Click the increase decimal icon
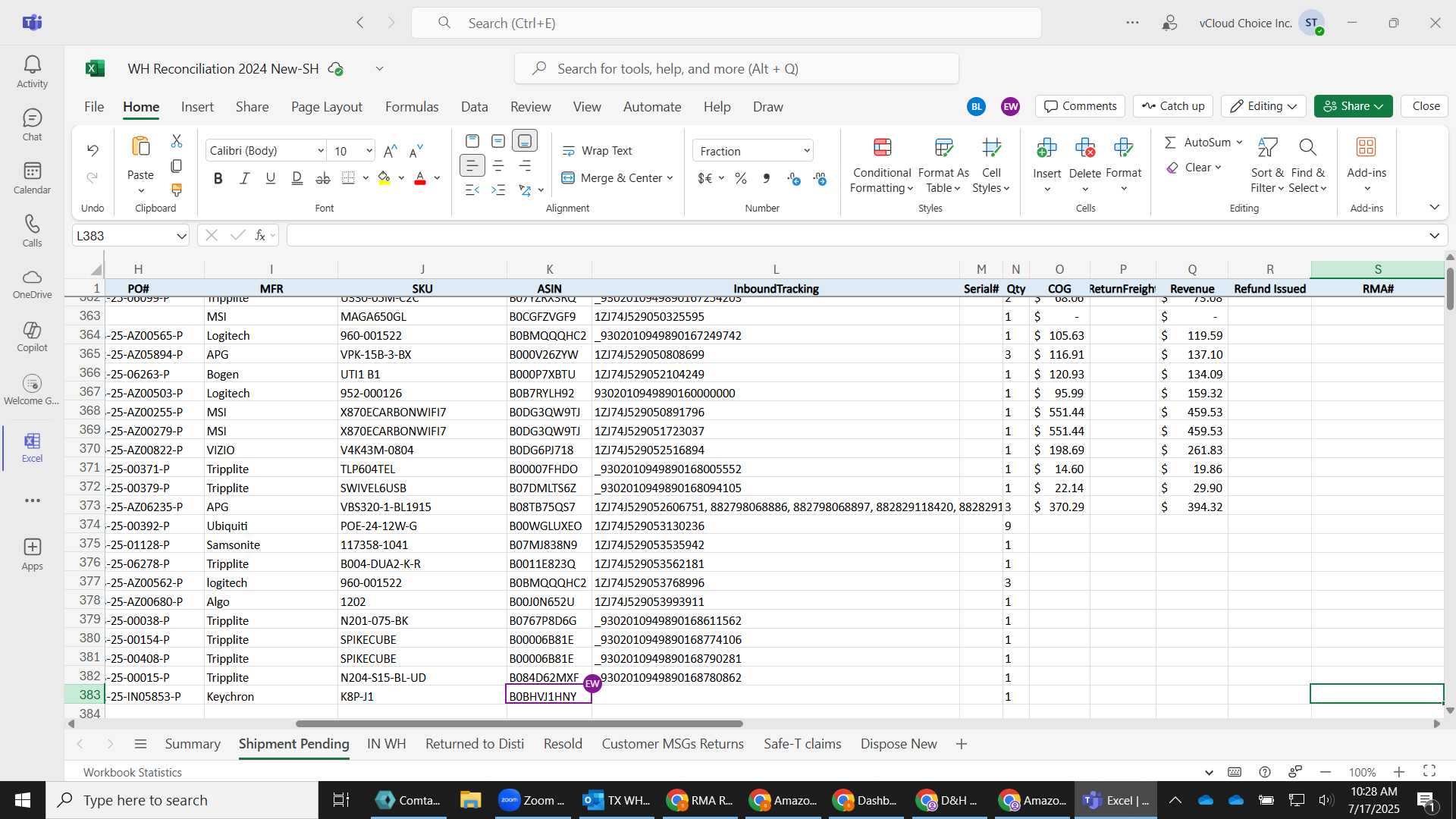 point(794,178)
